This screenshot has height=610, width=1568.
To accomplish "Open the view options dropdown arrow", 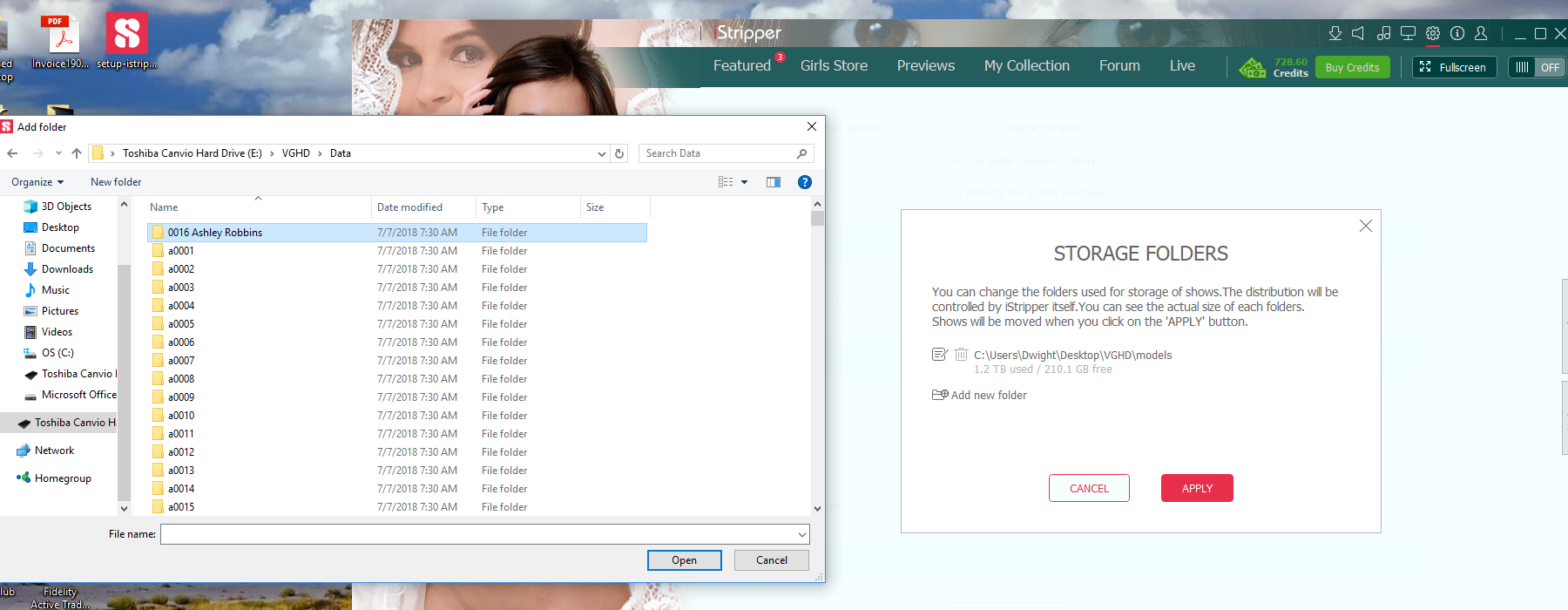I will click(744, 182).
